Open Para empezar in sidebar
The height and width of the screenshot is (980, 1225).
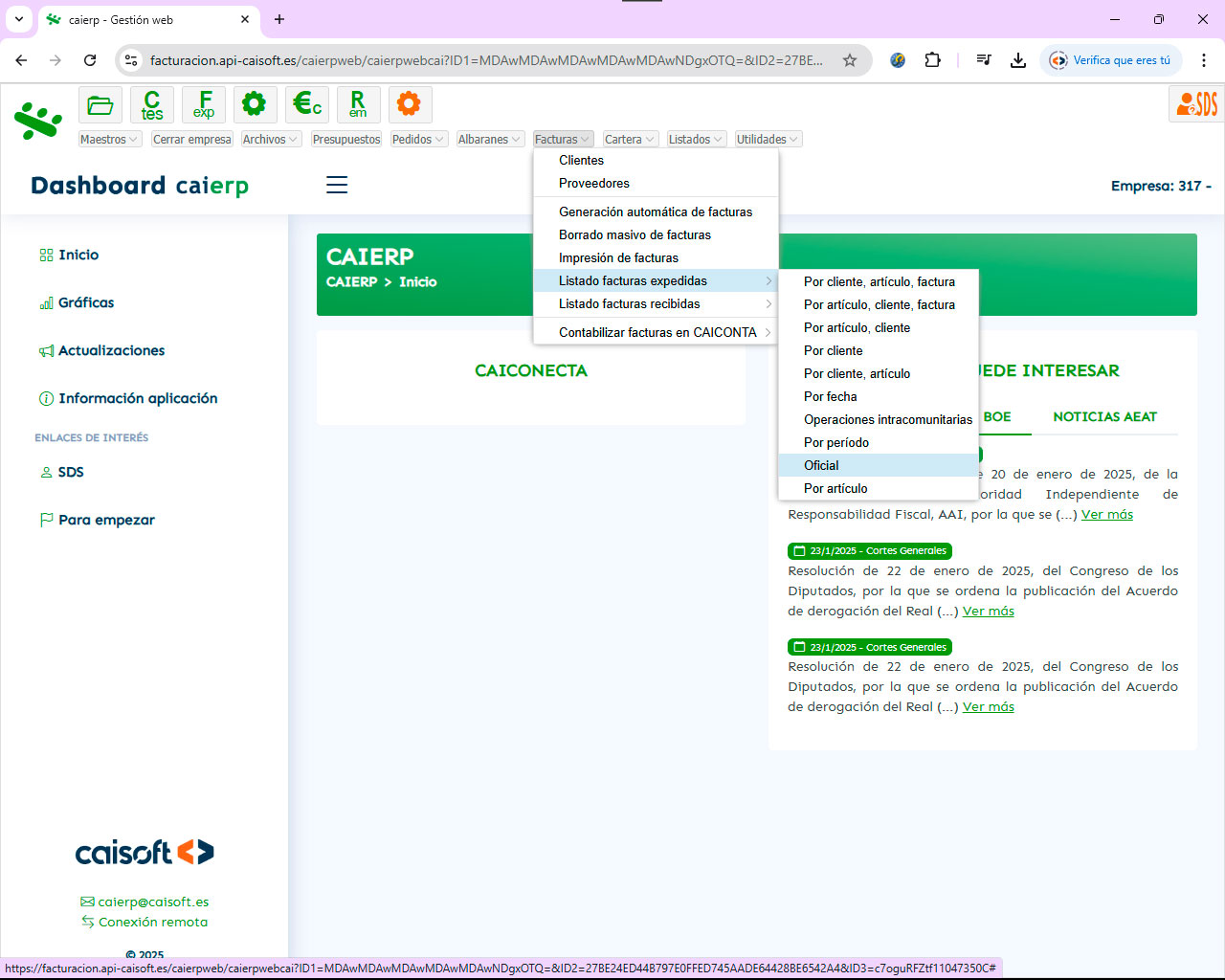tap(97, 520)
